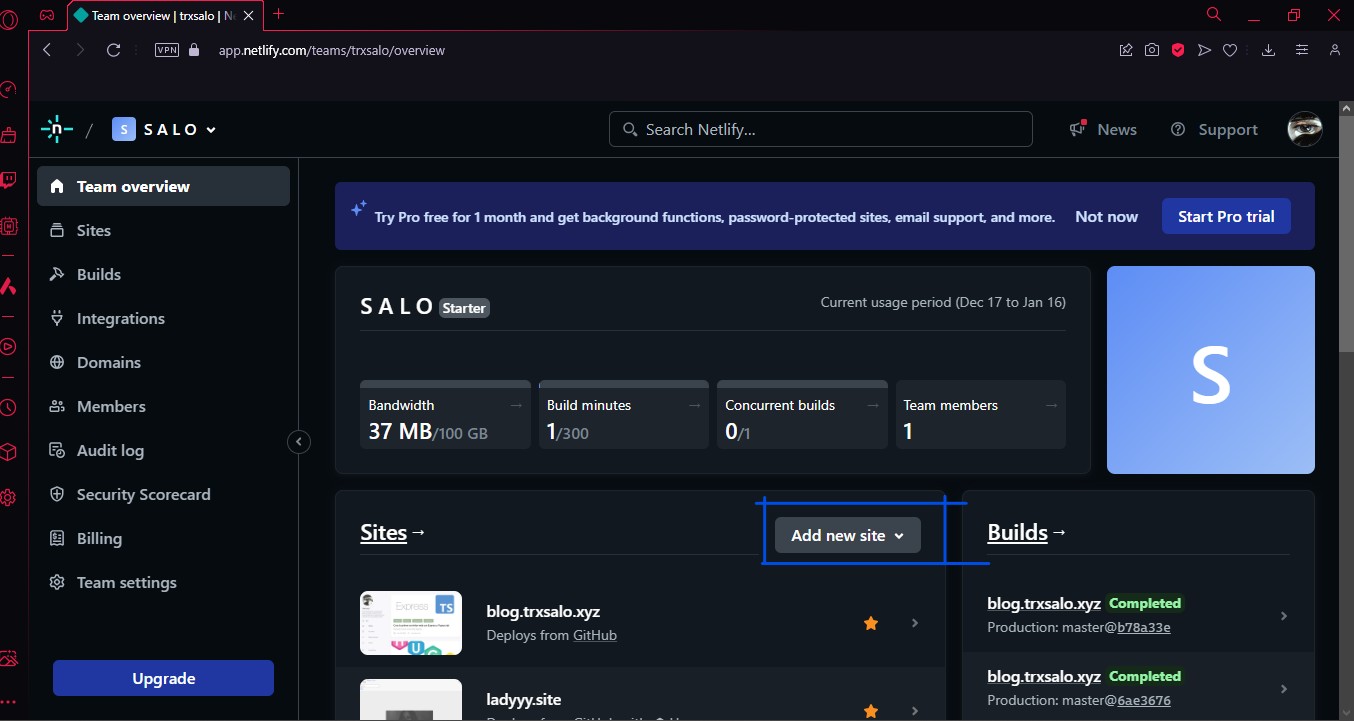Click the Upgrade button
Image resolution: width=1354 pixels, height=721 pixels.
(x=163, y=678)
